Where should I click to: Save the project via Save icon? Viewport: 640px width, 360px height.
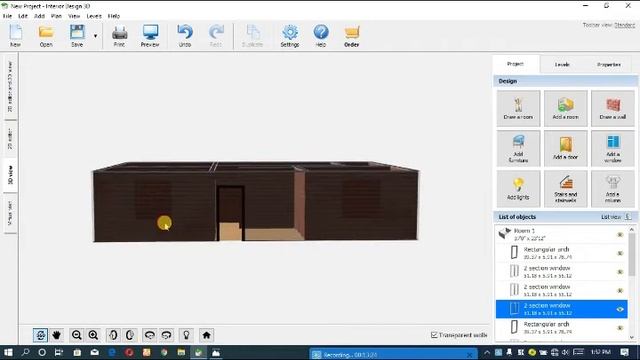click(x=77, y=36)
